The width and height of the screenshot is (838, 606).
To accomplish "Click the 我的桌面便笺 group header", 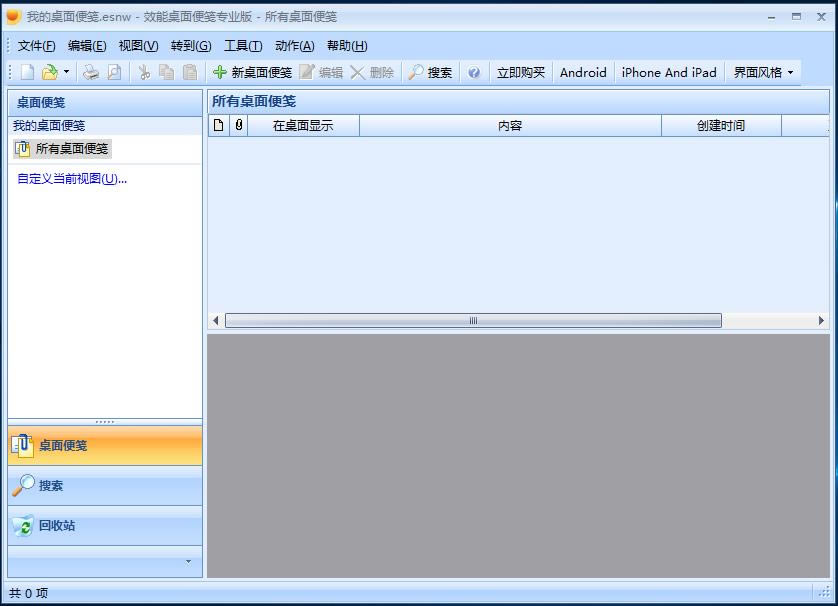I will coord(105,126).
